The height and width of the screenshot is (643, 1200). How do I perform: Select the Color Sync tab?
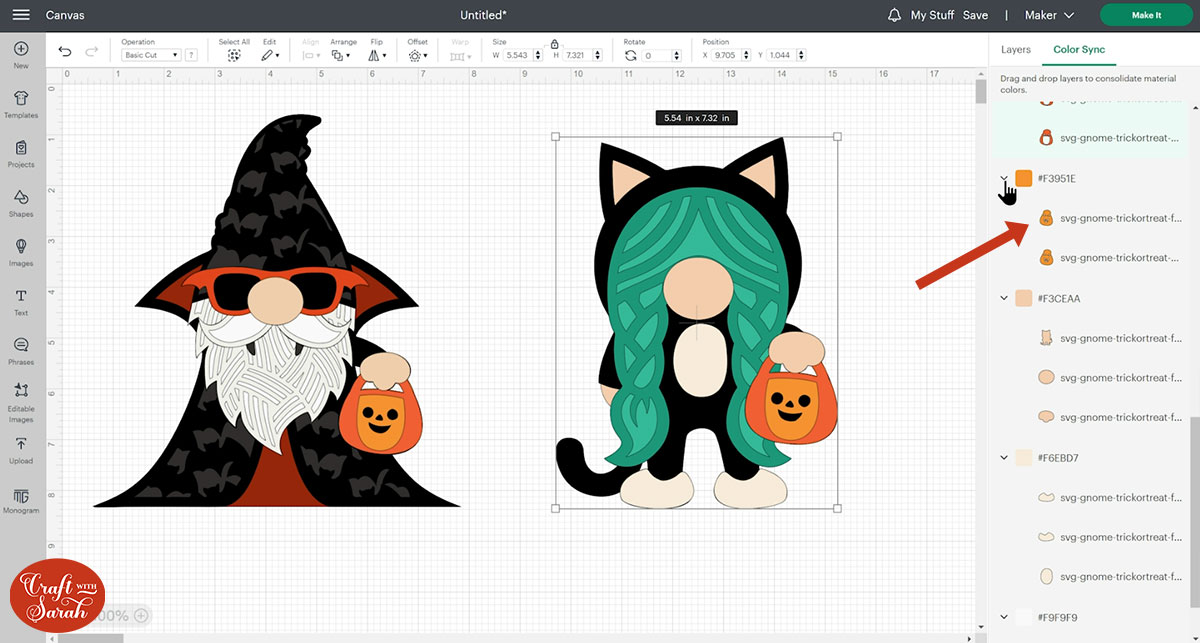1078,49
